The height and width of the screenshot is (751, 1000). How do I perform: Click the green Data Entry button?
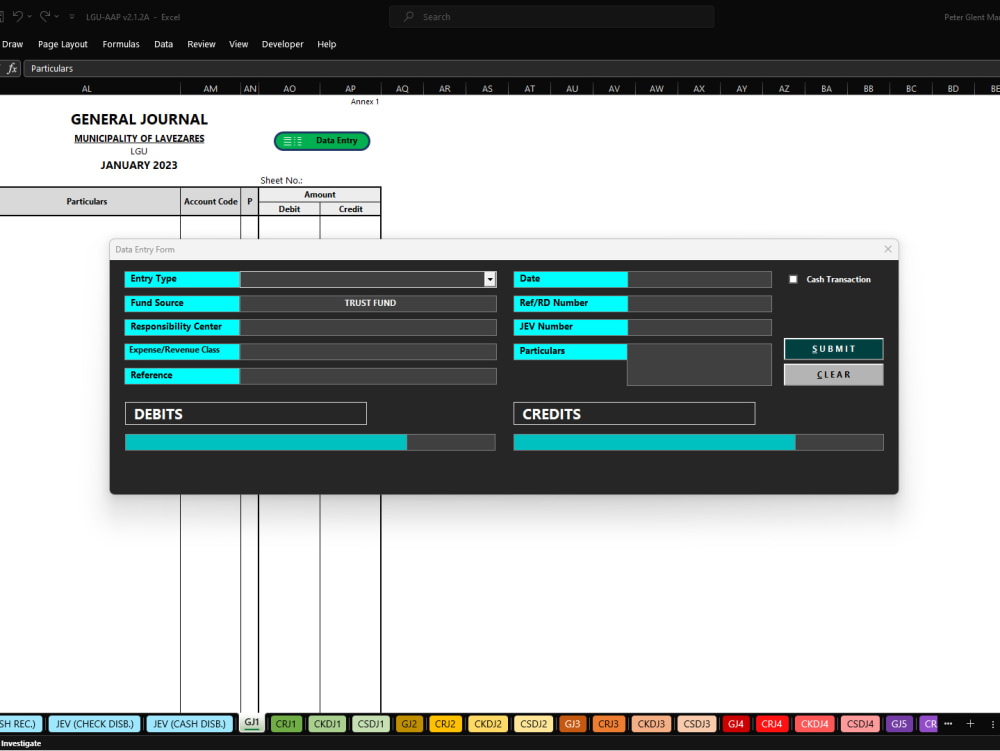(x=322, y=141)
